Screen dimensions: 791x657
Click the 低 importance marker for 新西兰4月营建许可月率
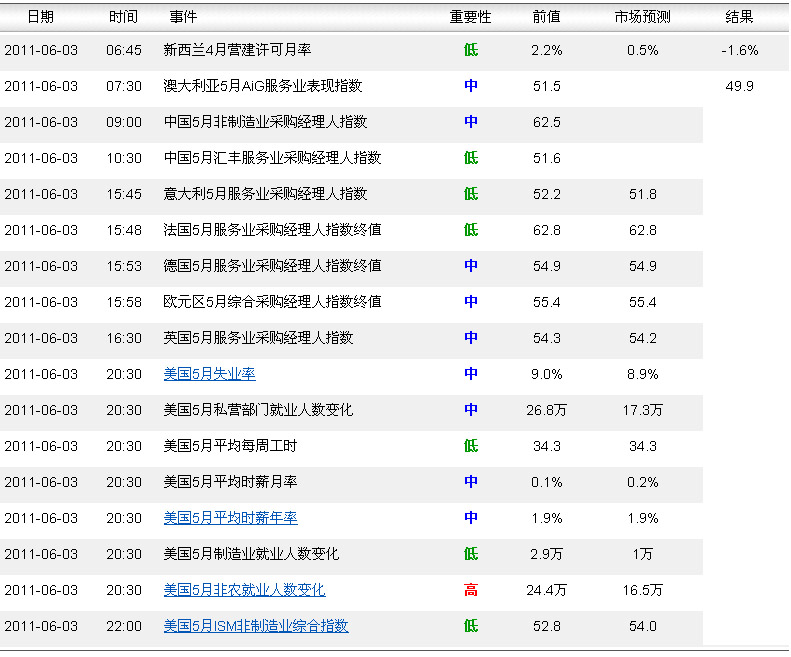(x=471, y=50)
